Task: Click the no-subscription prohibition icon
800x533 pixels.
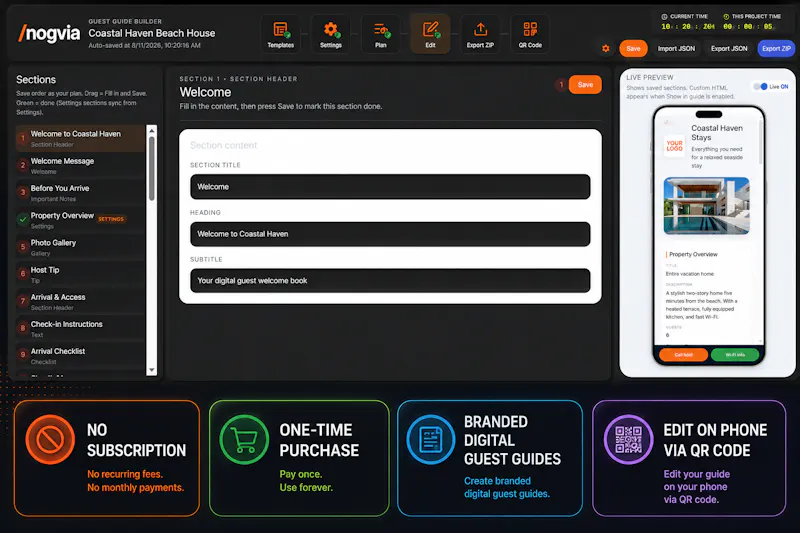Action: [50, 439]
